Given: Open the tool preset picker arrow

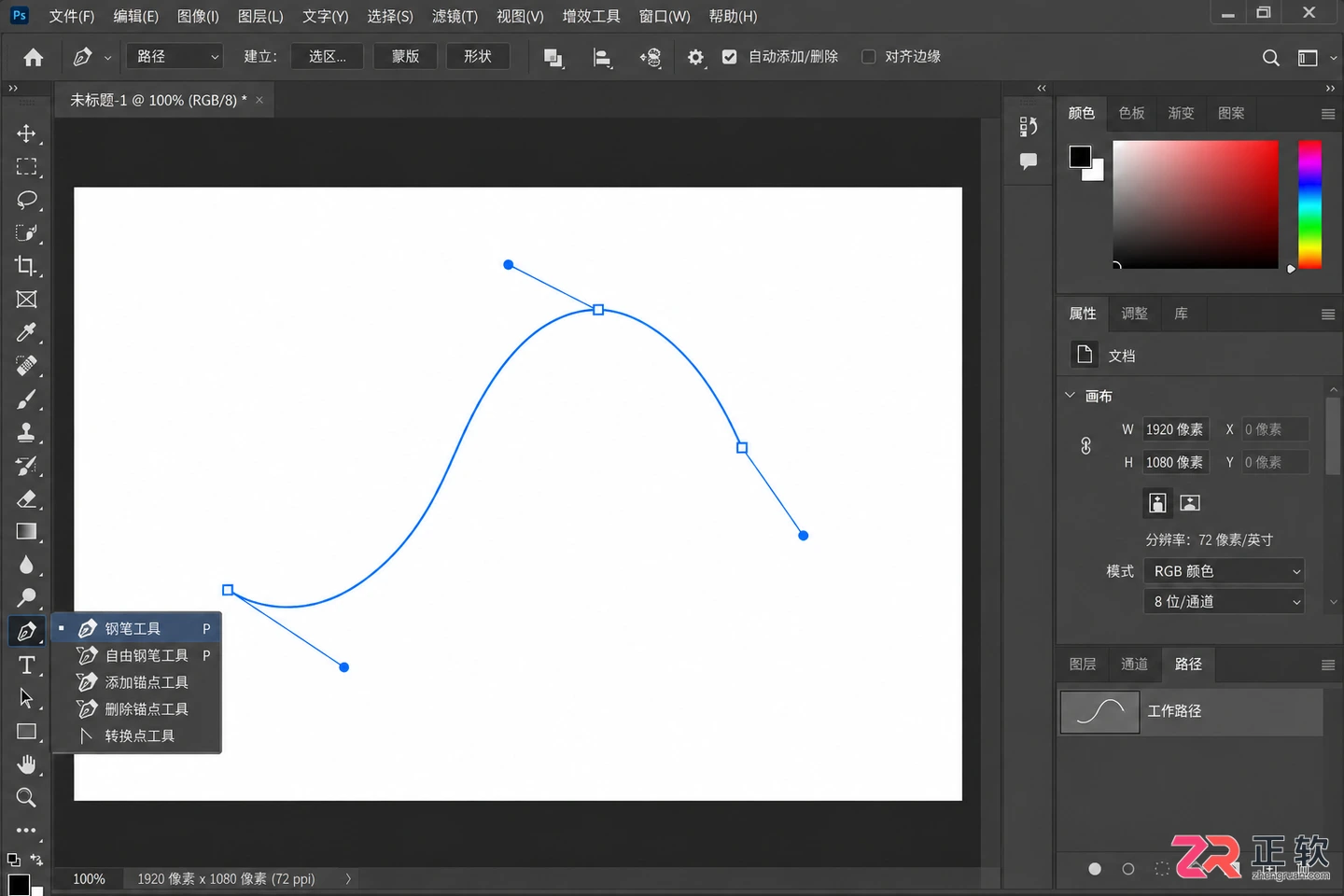Looking at the screenshot, I should point(108,58).
